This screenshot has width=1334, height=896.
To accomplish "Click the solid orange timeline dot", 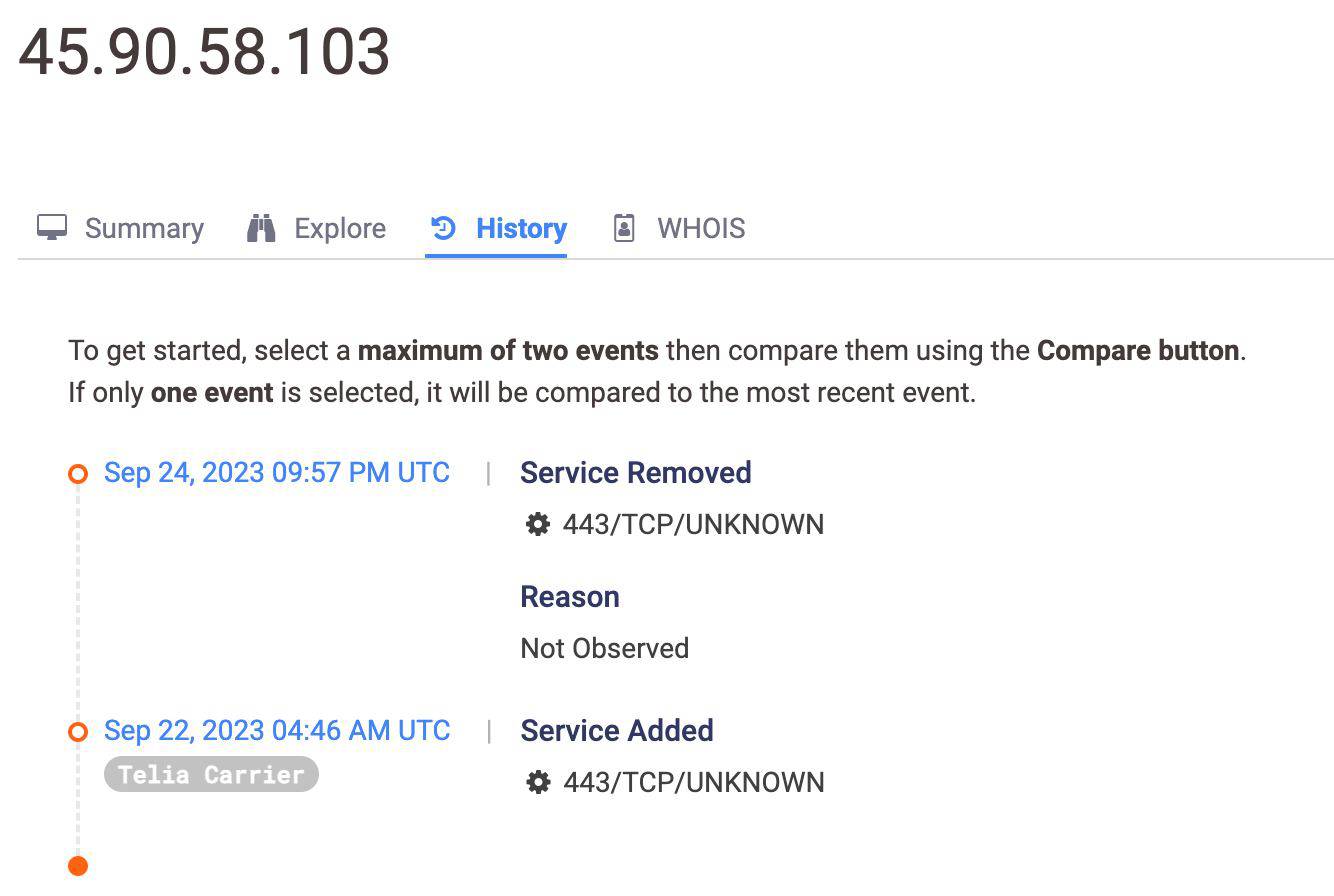I will point(78,866).
